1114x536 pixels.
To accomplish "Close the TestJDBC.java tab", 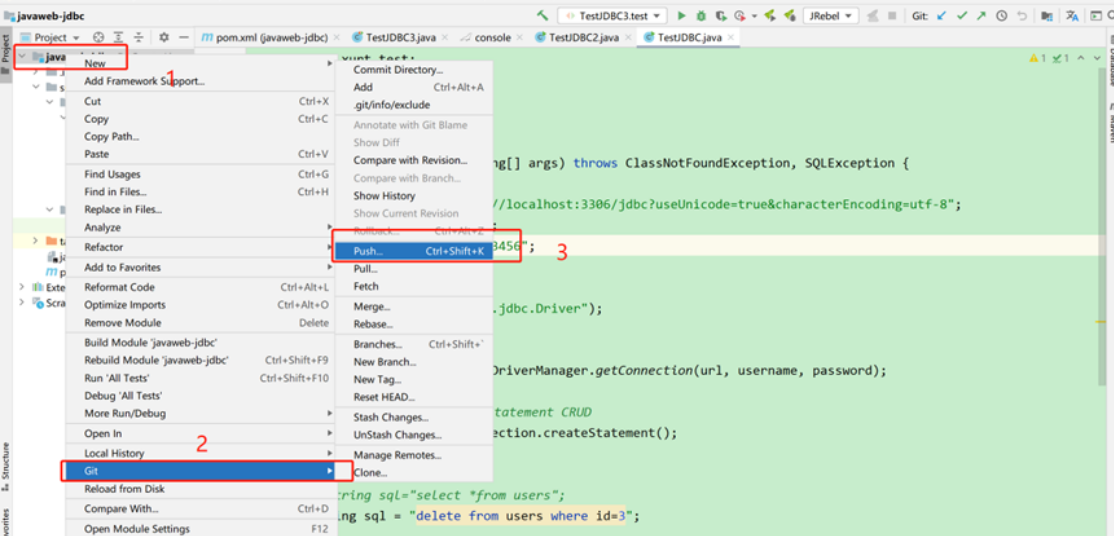I will (730, 38).
